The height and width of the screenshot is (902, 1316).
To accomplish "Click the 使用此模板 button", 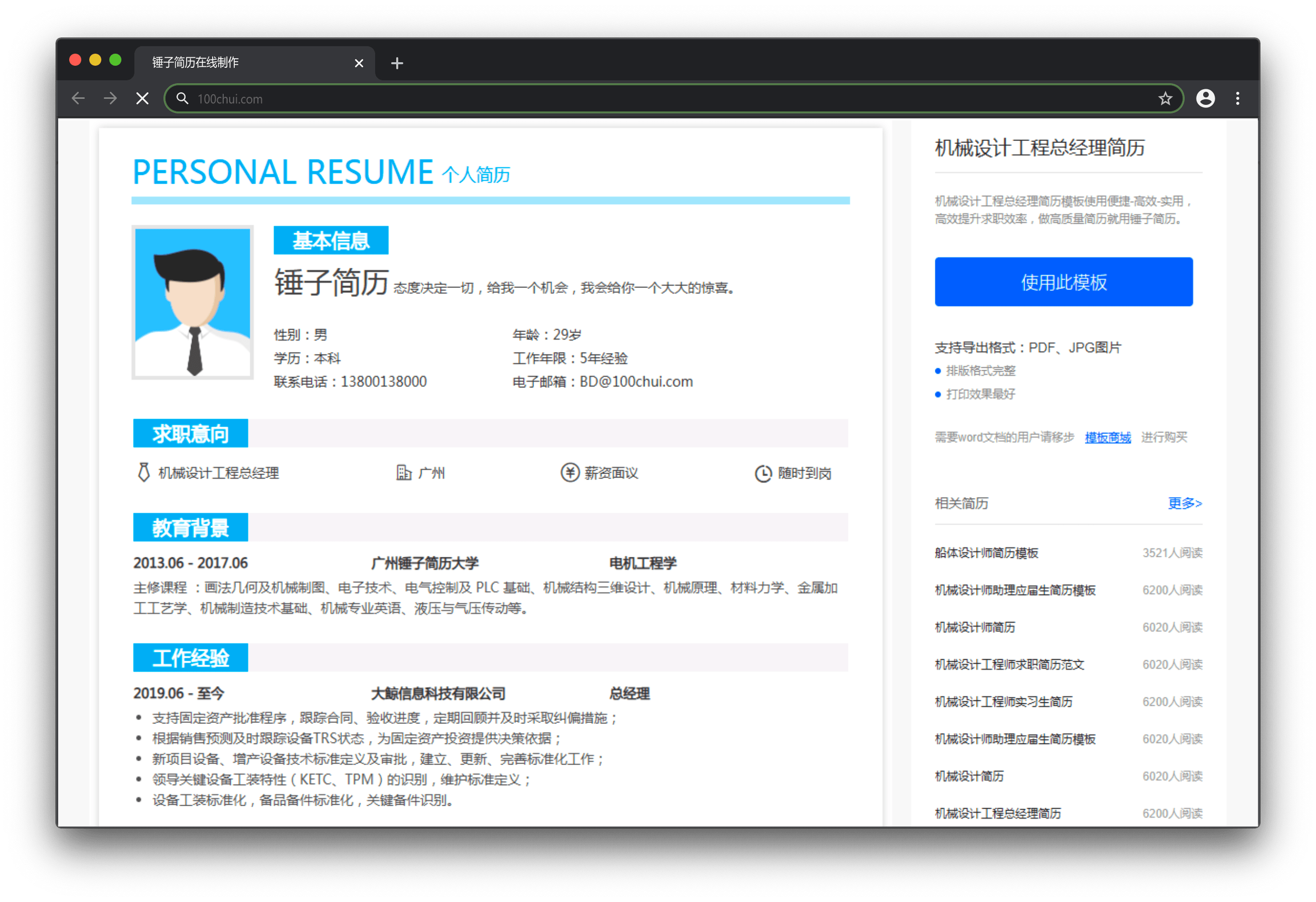I will coord(1063,281).
